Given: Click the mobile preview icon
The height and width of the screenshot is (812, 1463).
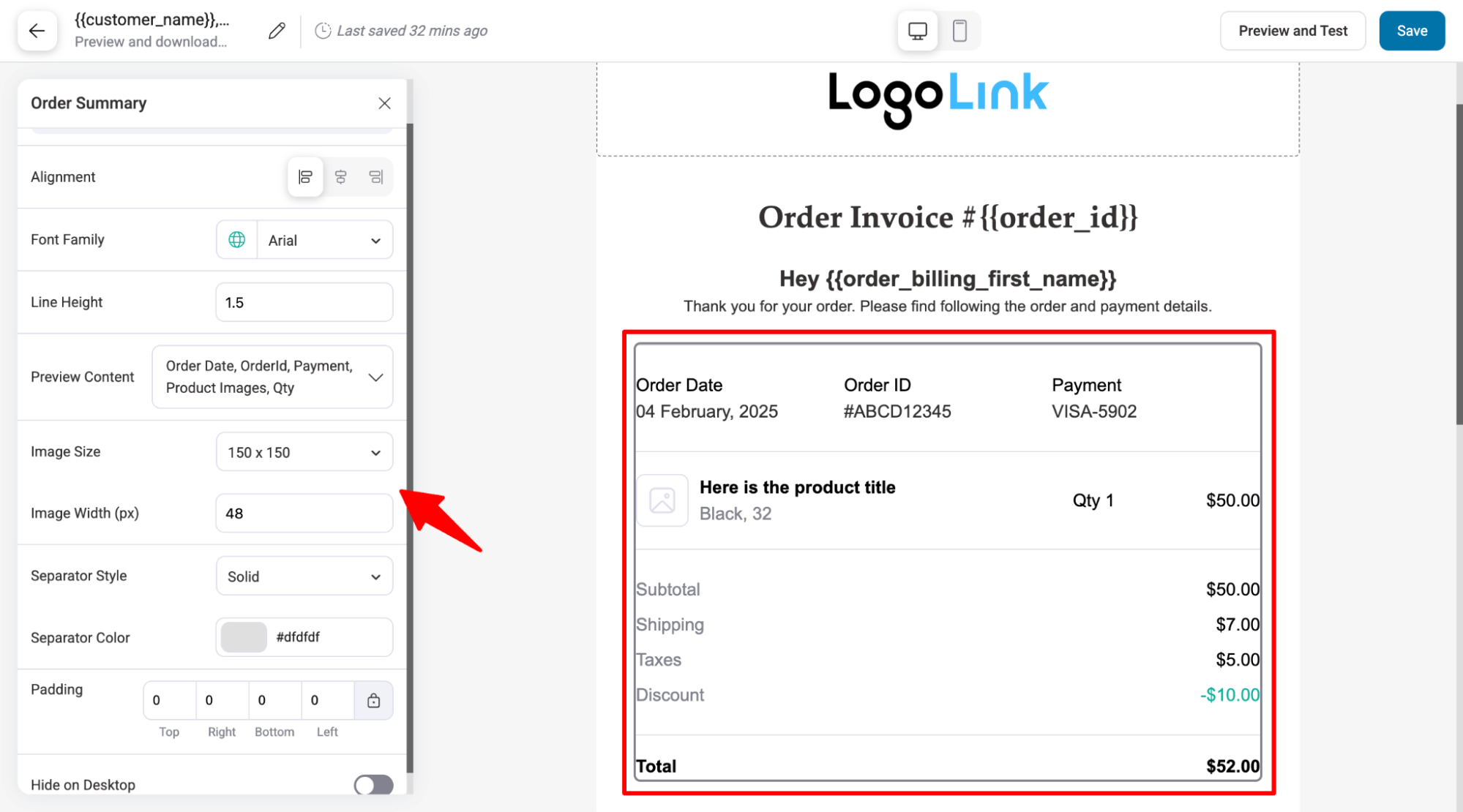Looking at the screenshot, I should click(x=958, y=30).
